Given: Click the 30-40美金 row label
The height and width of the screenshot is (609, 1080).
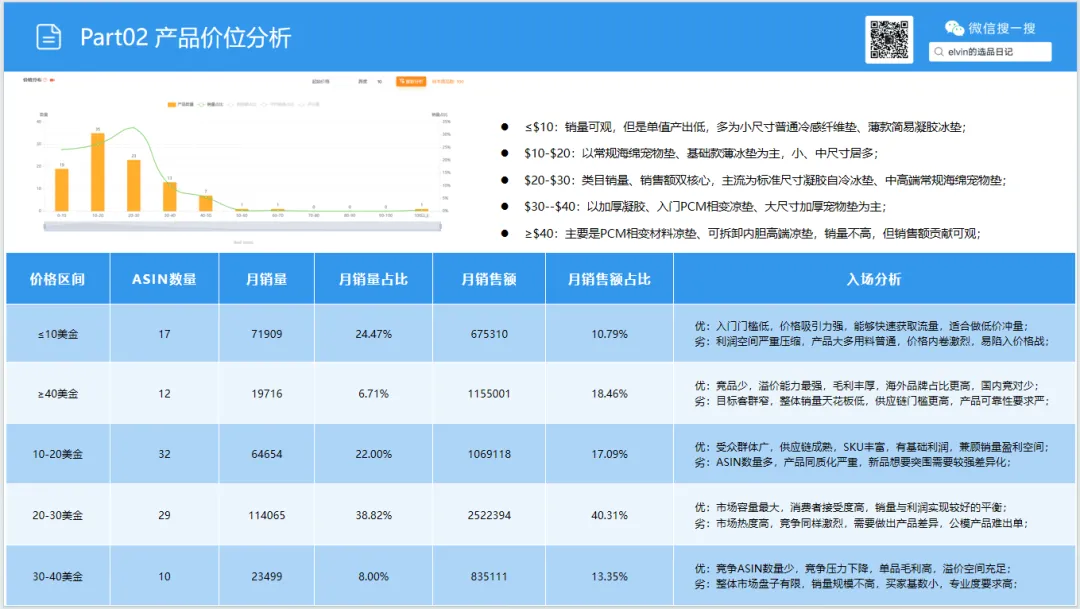Looking at the screenshot, I should (58, 577).
